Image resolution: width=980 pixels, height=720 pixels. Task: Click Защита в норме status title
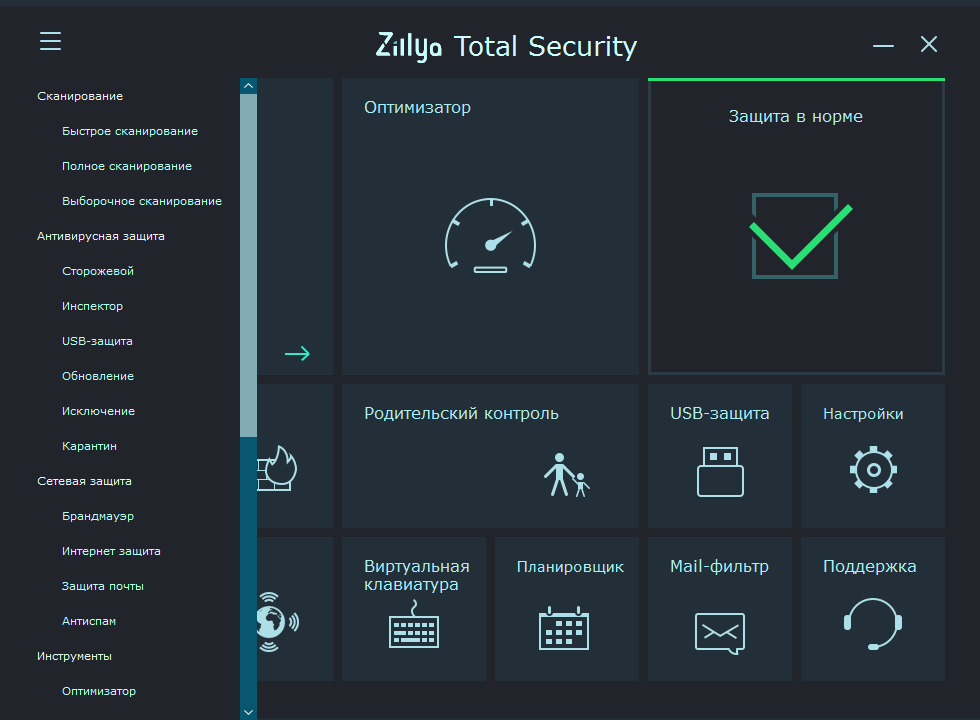796,116
